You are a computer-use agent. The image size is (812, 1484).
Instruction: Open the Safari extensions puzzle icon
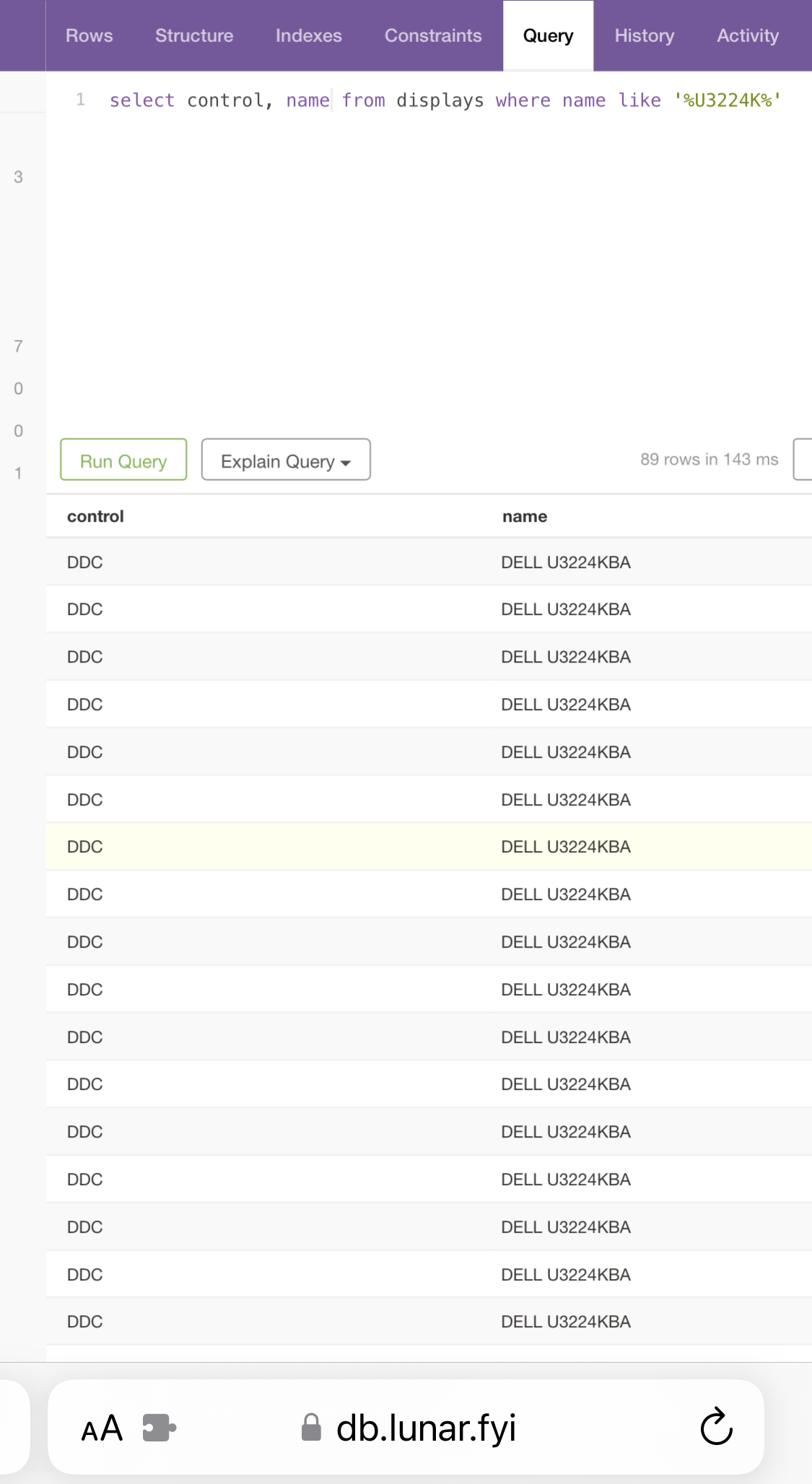pos(160,1428)
